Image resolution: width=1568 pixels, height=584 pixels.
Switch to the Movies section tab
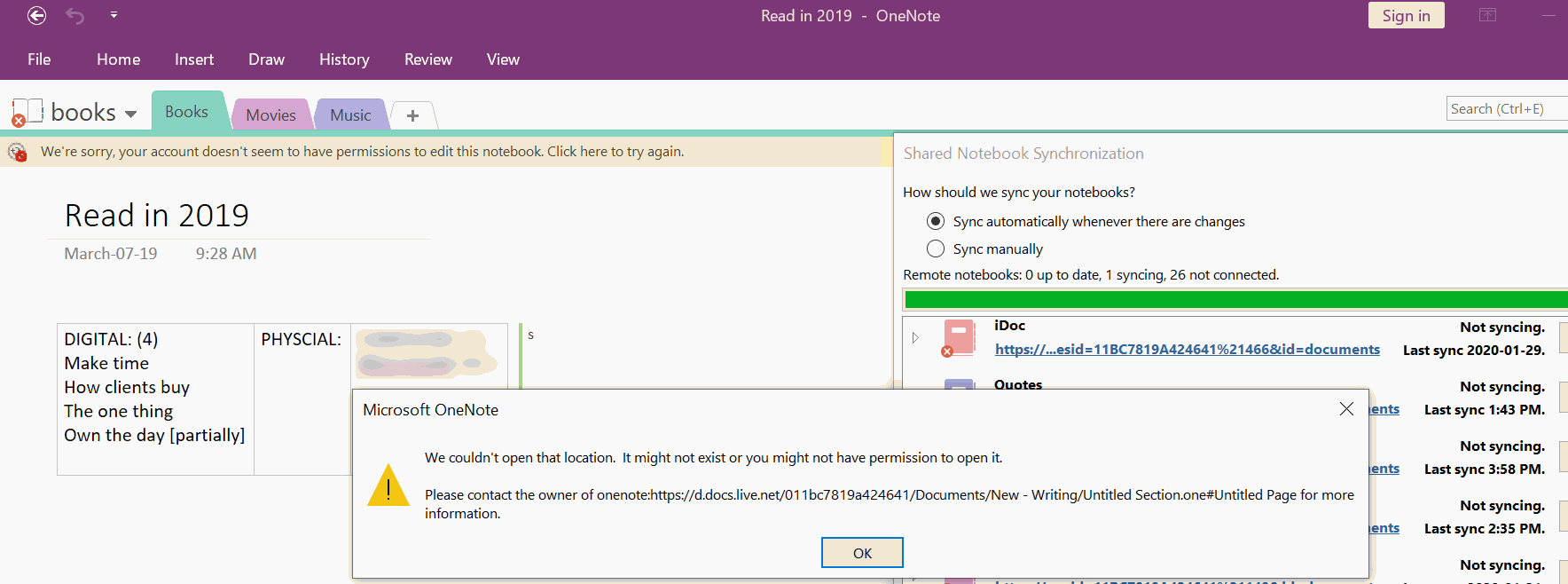[270, 115]
